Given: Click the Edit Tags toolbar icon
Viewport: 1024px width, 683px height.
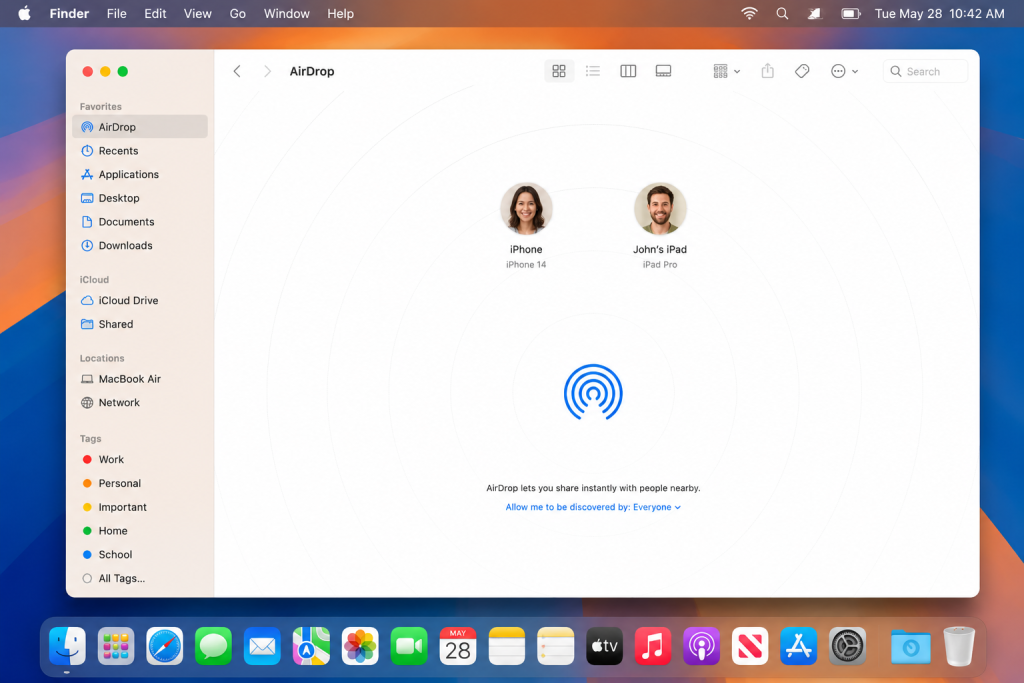Looking at the screenshot, I should (x=803, y=71).
